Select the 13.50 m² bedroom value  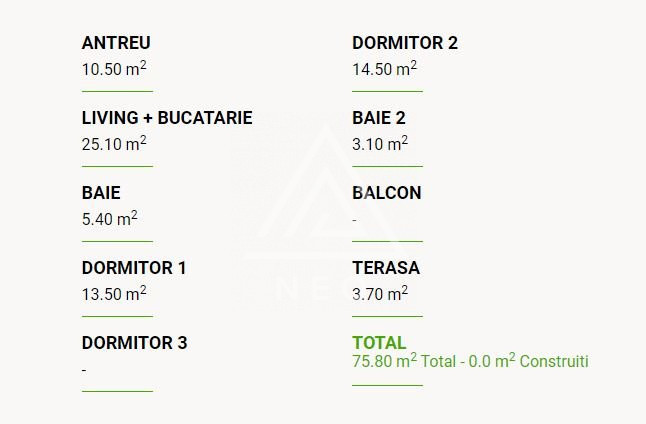point(114,294)
